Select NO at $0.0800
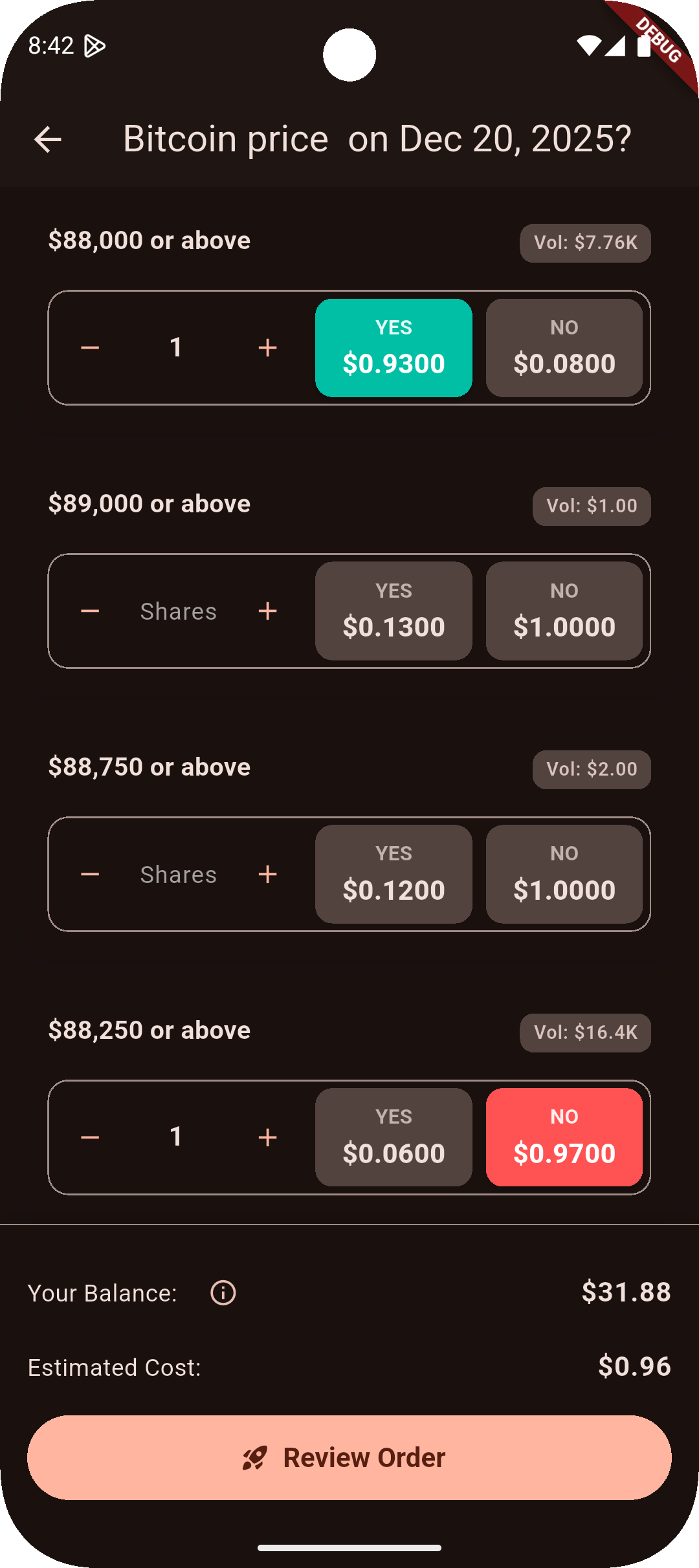Screen dimensions: 699x1568 (564, 348)
